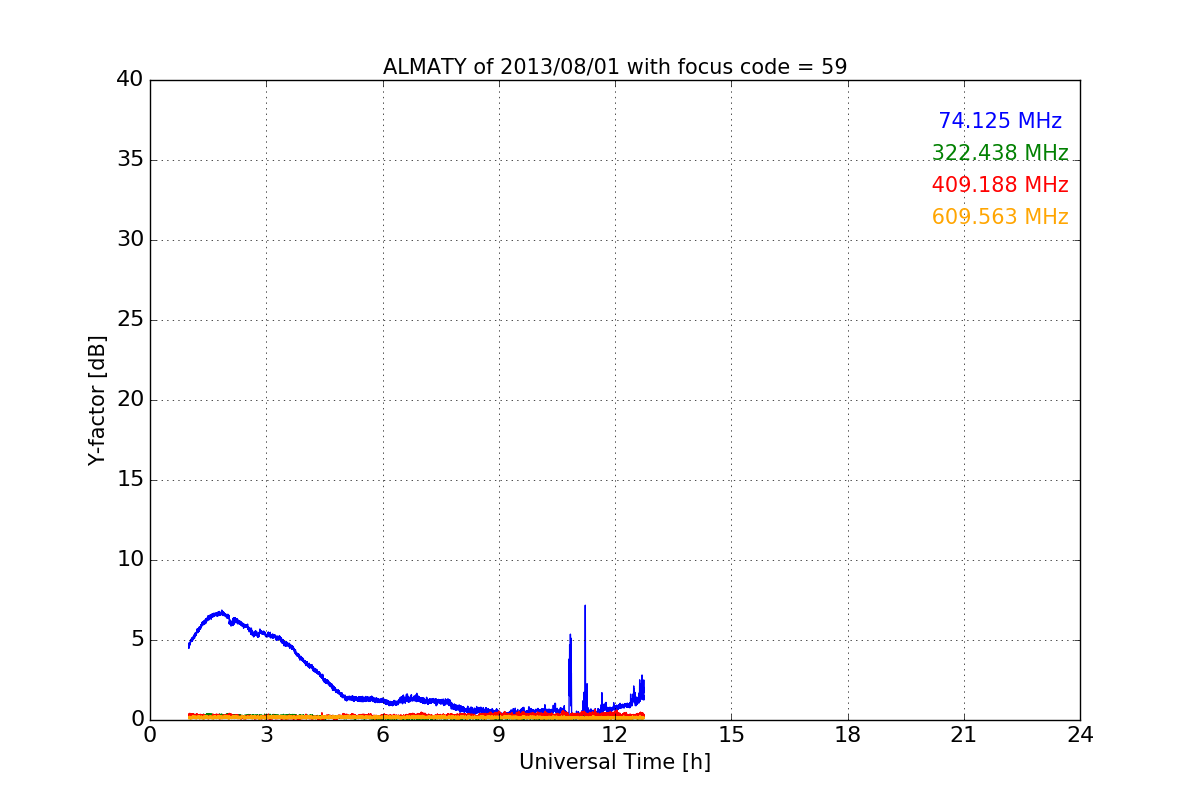The height and width of the screenshot is (800, 1200).
Task: Click the tallest blue spike peak after 11 h
Action: click(585, 606)
